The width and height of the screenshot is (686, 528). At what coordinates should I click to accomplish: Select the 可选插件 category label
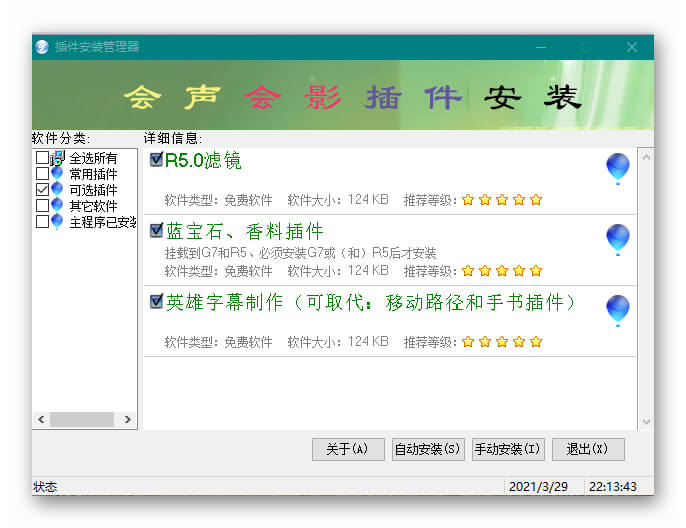click(93, 190)
